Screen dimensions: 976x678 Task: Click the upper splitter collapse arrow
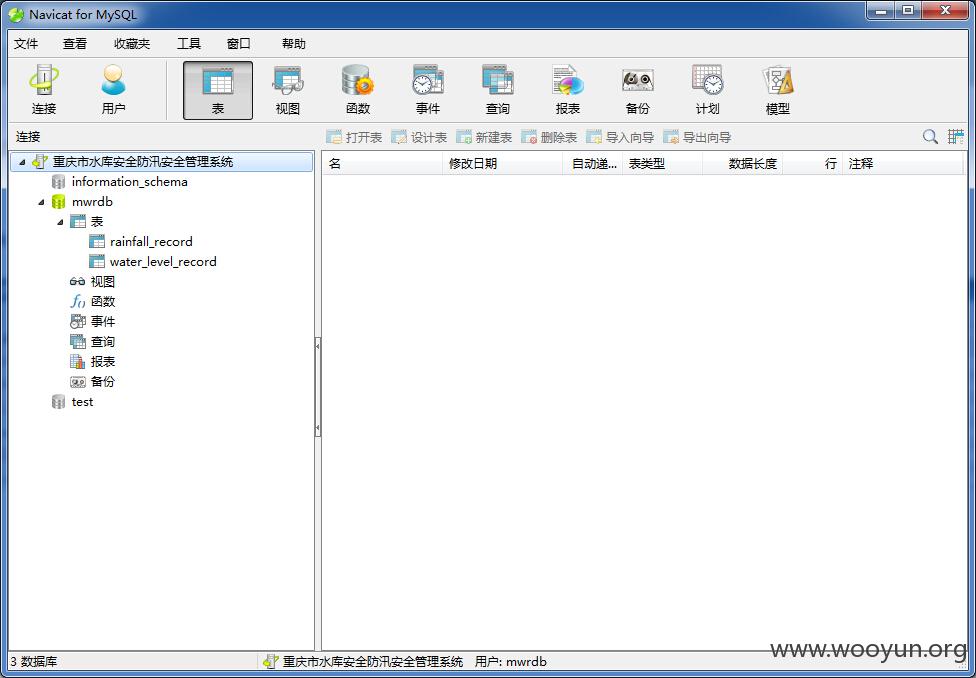318,346
